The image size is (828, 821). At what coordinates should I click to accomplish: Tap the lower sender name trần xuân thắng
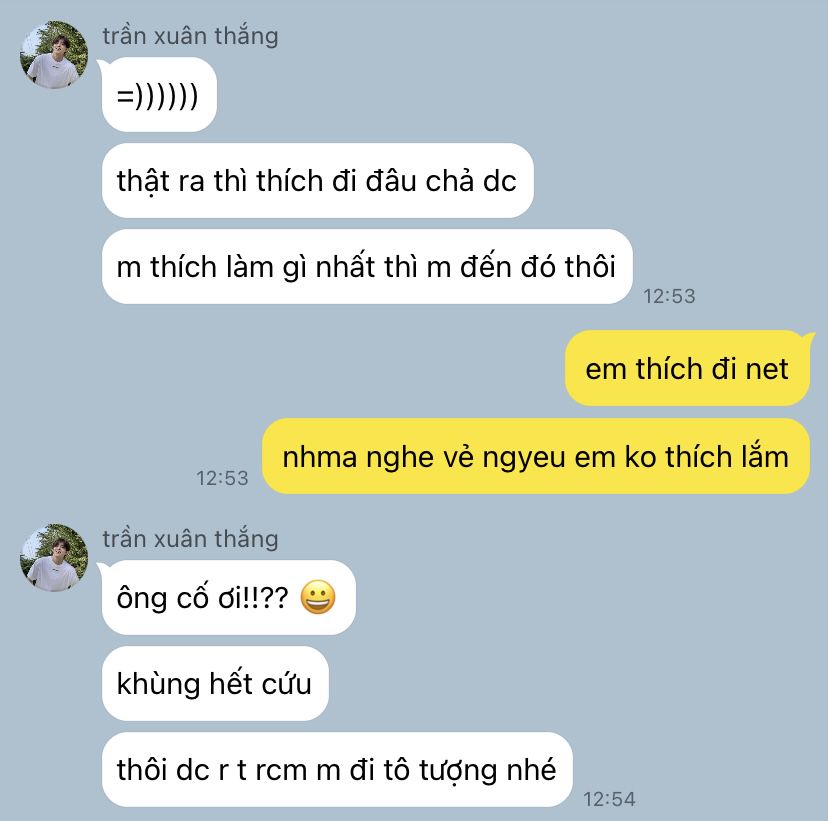click(190, 539)
